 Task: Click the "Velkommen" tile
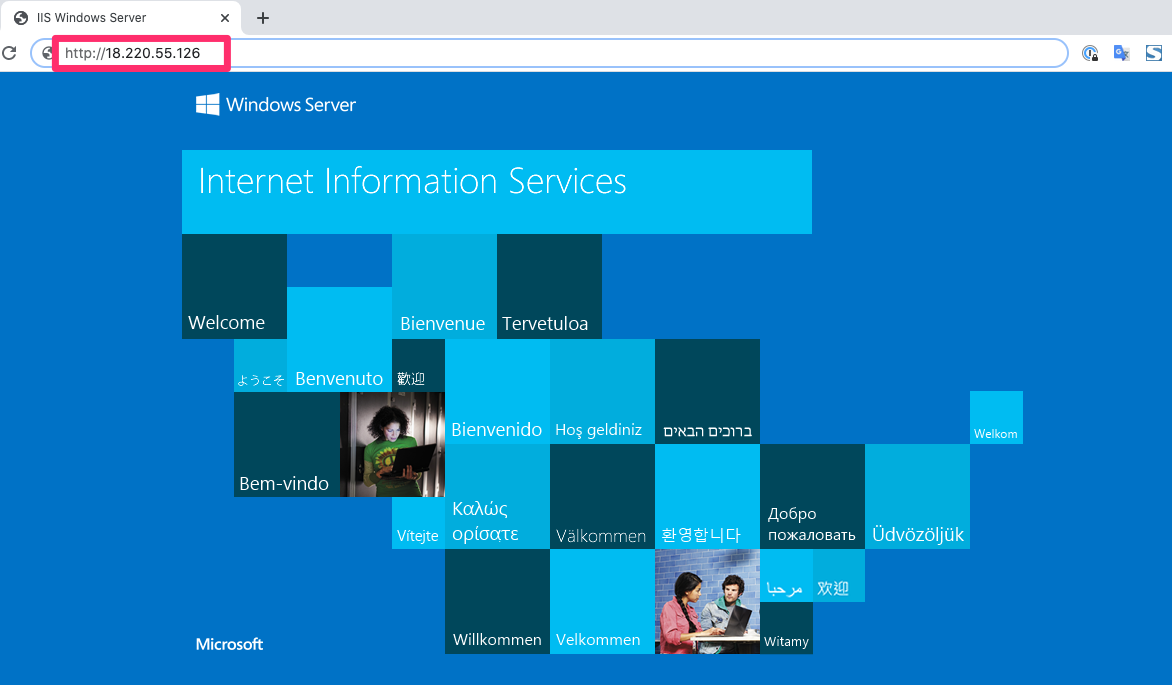(602, 601)
